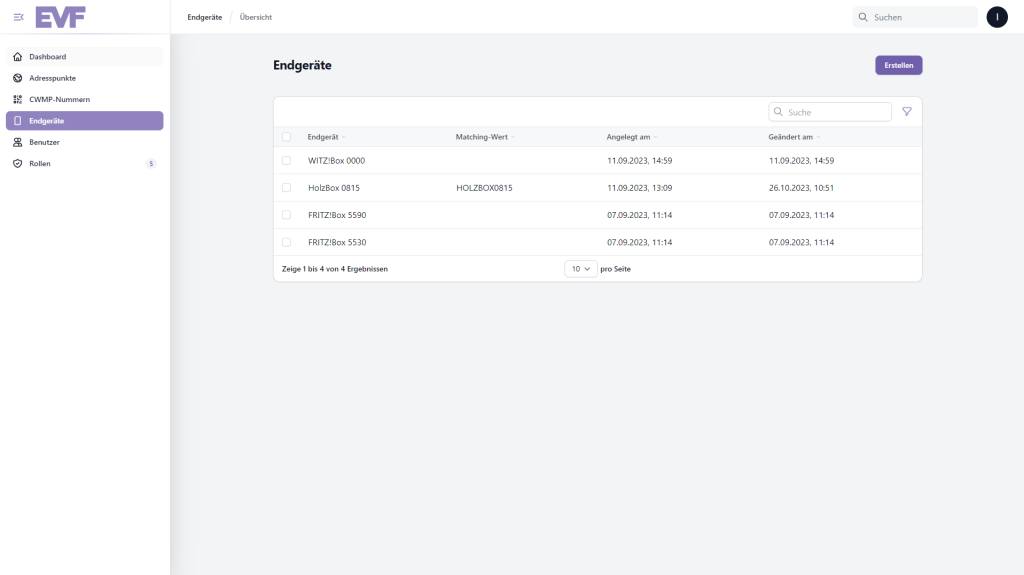Screen dimensions: 1024x575
Task: Click the Rollen shield icon
Action: pyautogui.click(x=18, y=163)
